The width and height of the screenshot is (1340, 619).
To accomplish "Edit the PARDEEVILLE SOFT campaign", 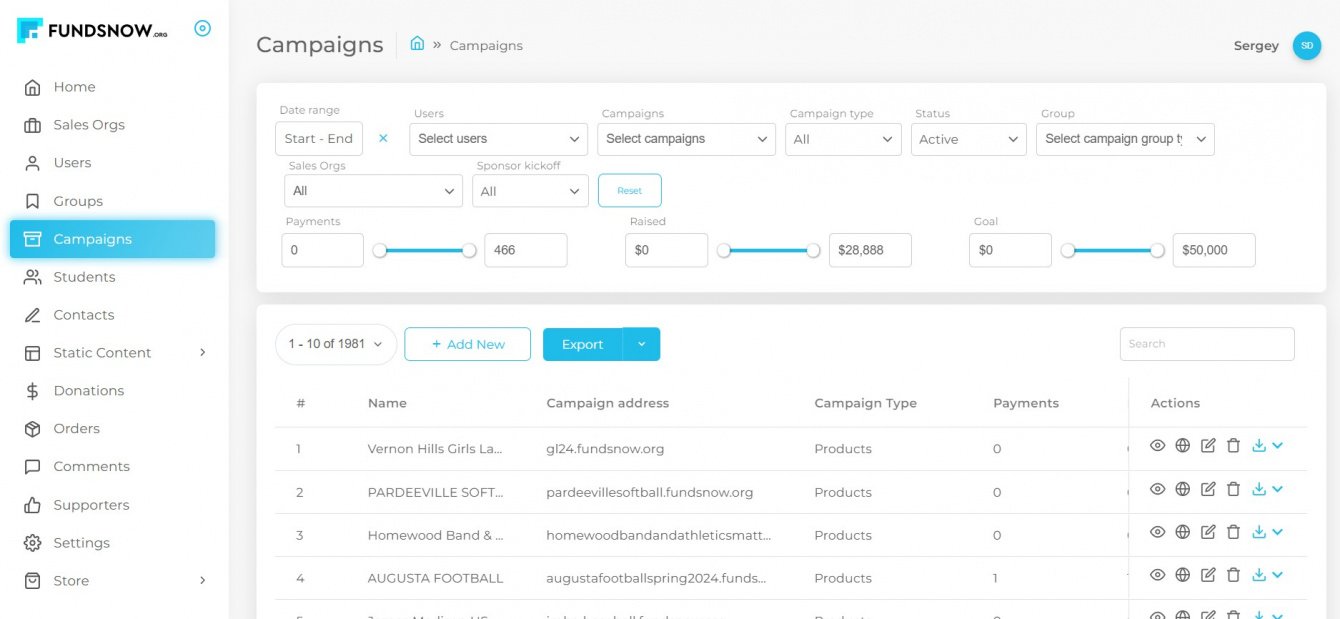I will coord(1208,489).
